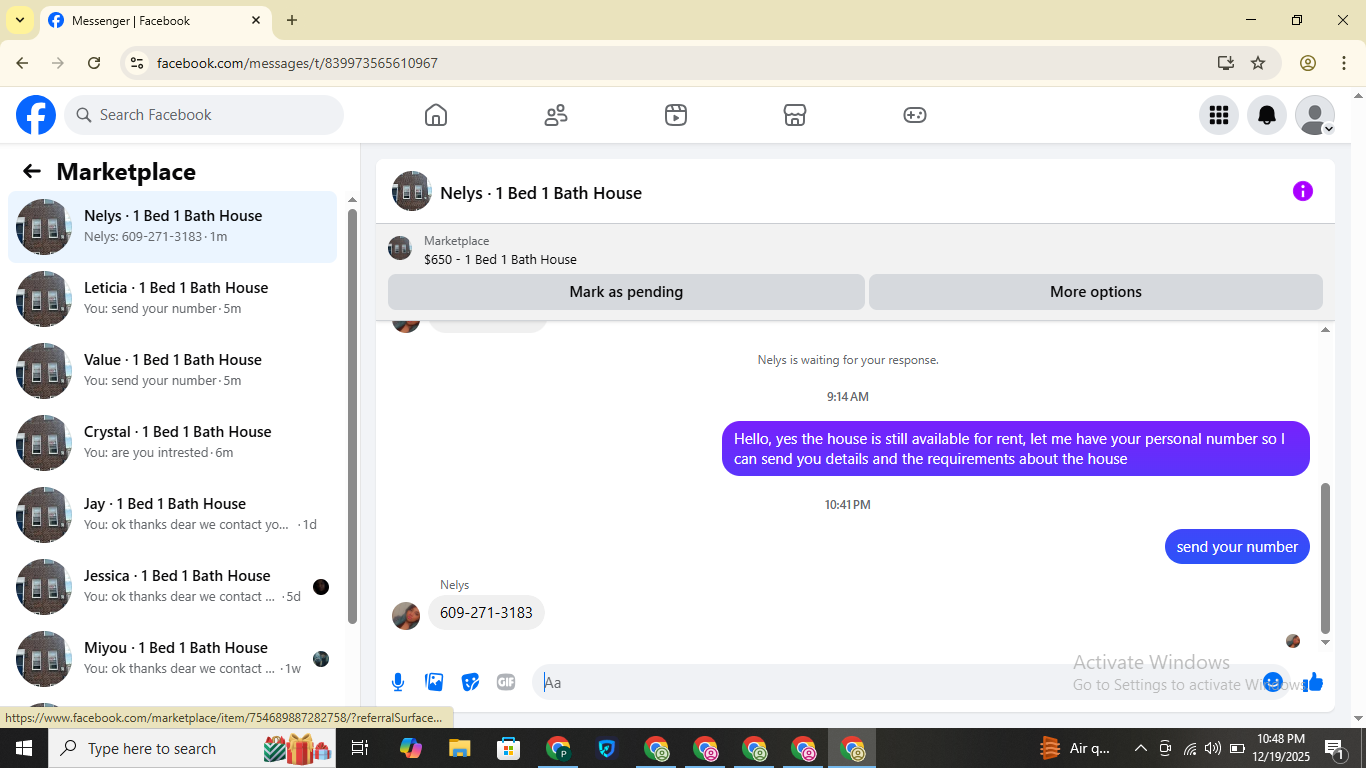
Task: Open Task View on taskbar
Action: pyautogui.click(x=361, y=748)
